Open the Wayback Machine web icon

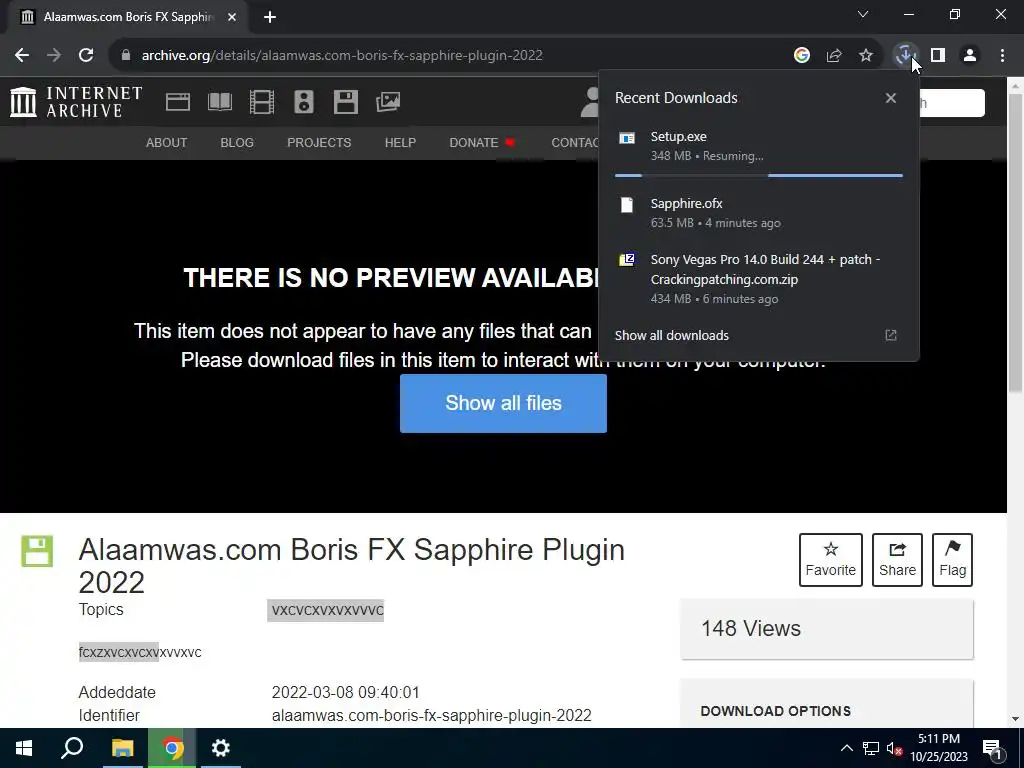pos(178,102)
